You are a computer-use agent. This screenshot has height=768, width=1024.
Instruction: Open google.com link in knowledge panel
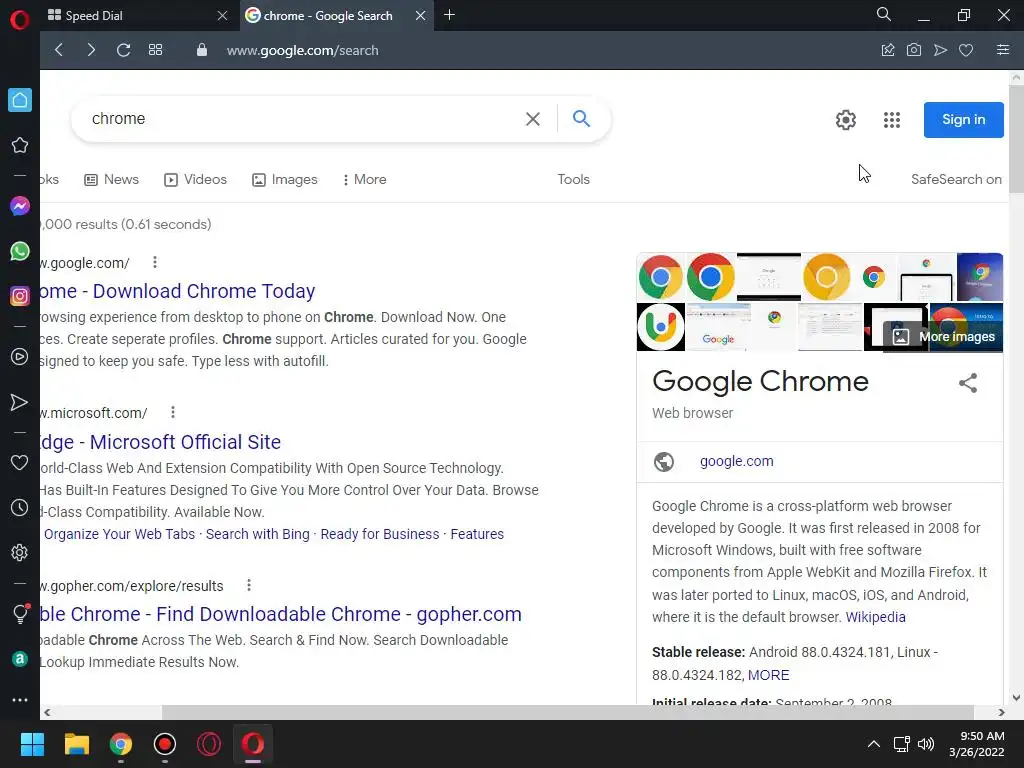click(x=737, y=461)
